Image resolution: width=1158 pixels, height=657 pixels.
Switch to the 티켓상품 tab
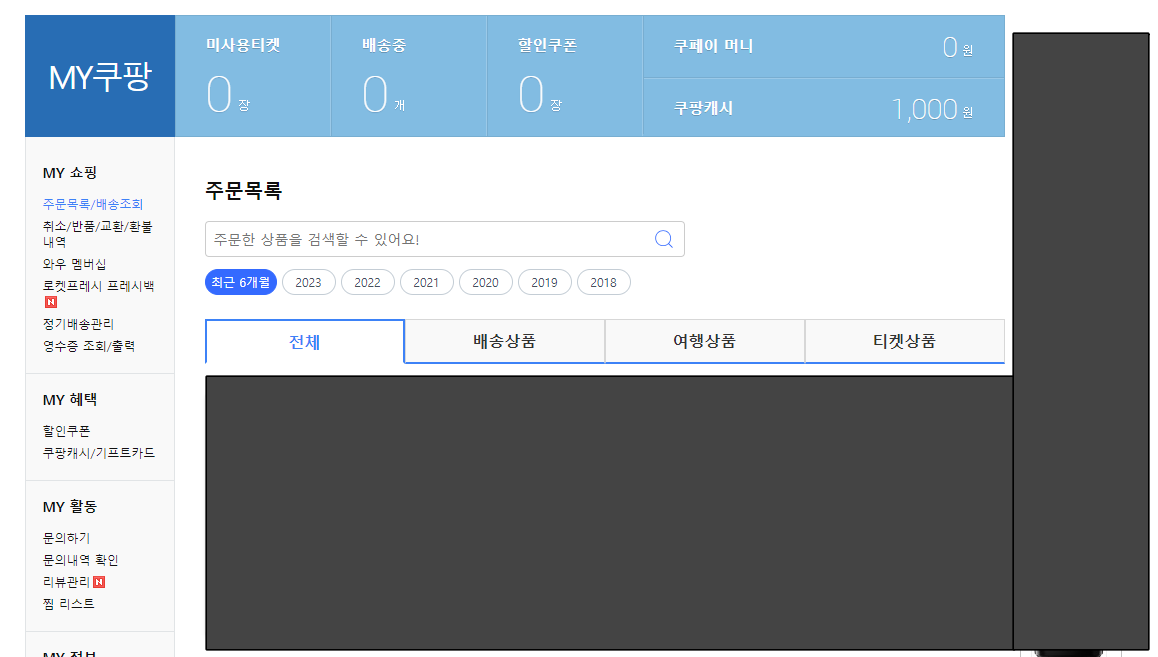pyautogui.click(x=905, y=341)
